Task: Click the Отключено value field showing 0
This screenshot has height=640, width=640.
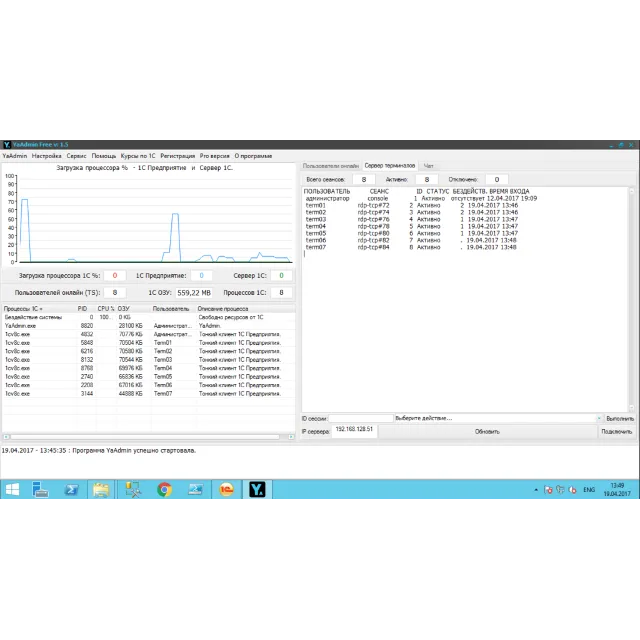Action: coord(497,180)
